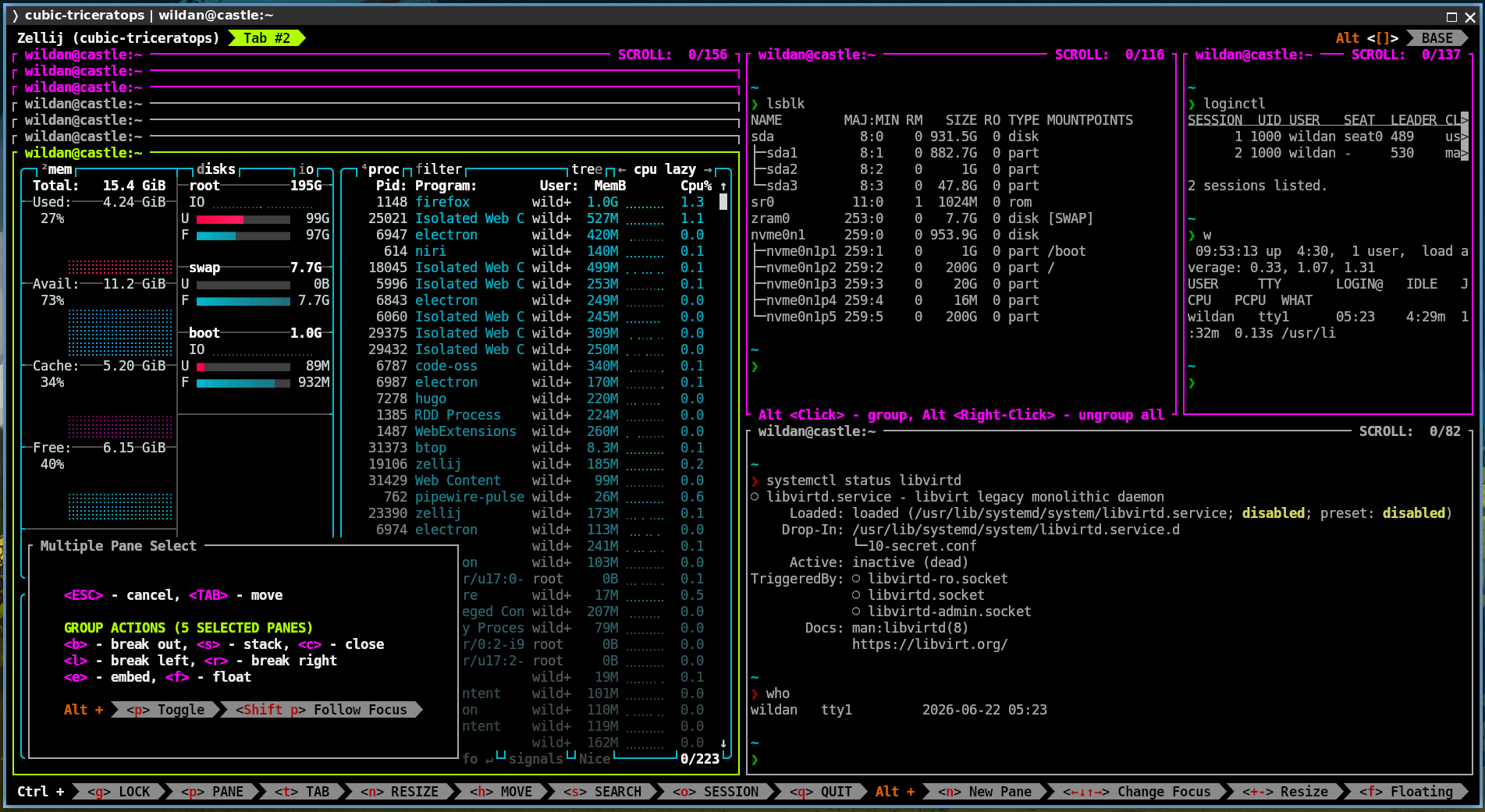Click boot disk free bar
The image size is (1485, 812).
coord(243,383)
